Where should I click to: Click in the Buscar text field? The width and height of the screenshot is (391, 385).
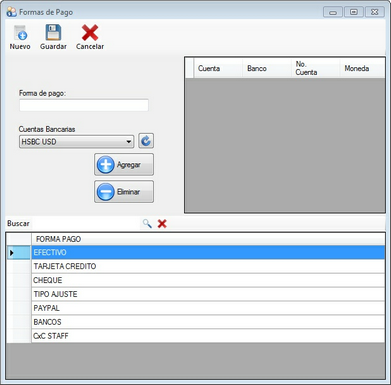86,223
